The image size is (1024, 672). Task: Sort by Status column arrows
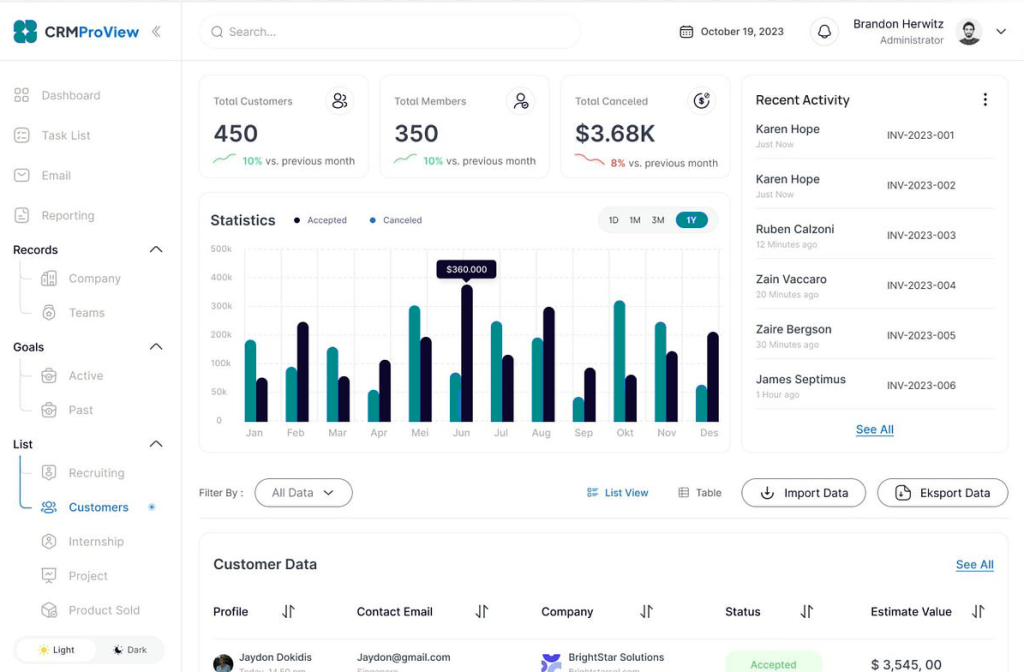pyautogui.click(x=806, y=611)
